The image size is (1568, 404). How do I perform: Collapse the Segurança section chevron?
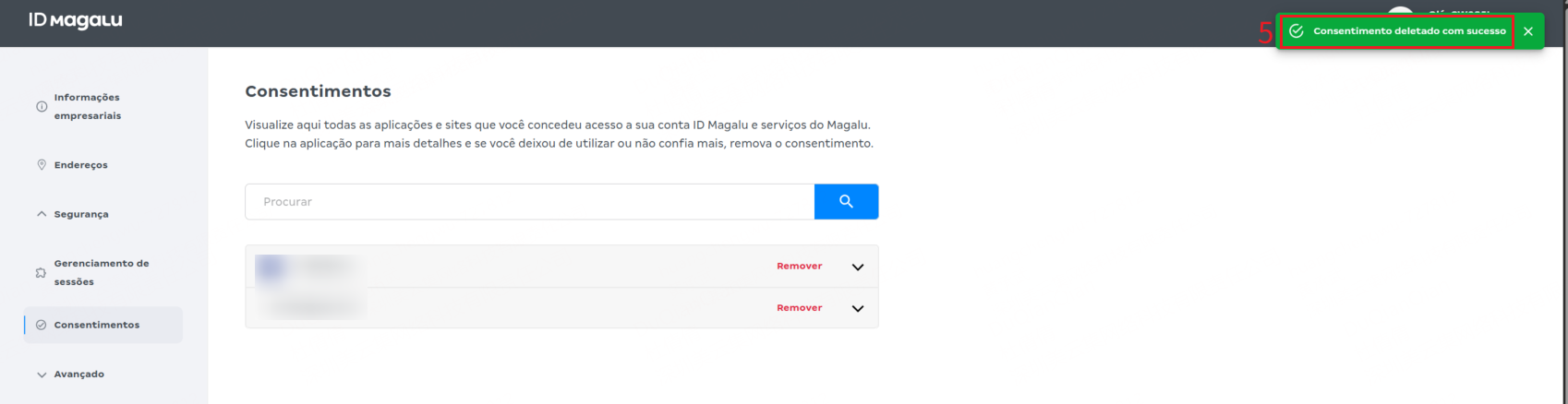coord(41,214)
